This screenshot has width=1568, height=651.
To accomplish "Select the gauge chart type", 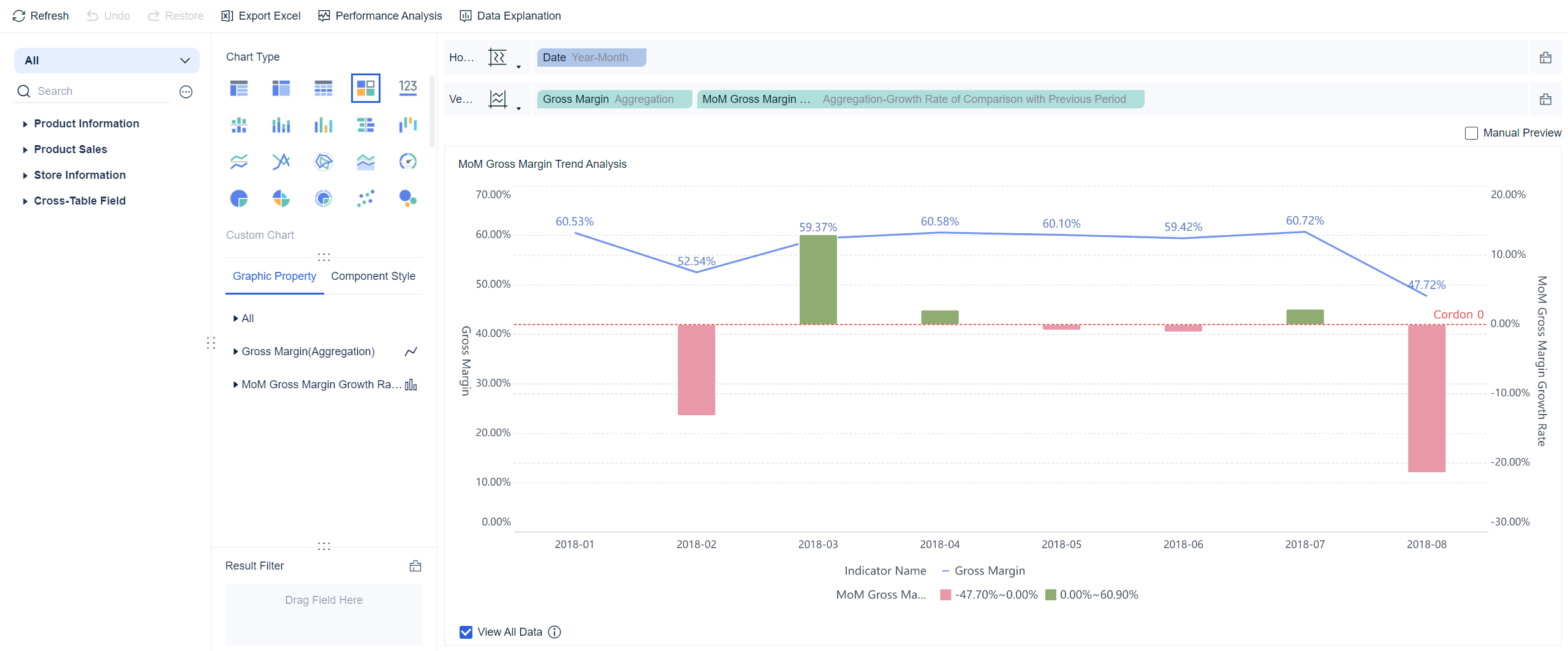I will 407,162.
